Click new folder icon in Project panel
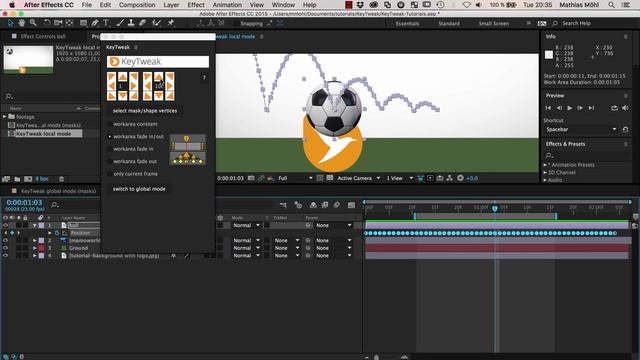Image resolution: width=640 pixels, height=360 pixels. pyautogui.click(x=17, y=179)
